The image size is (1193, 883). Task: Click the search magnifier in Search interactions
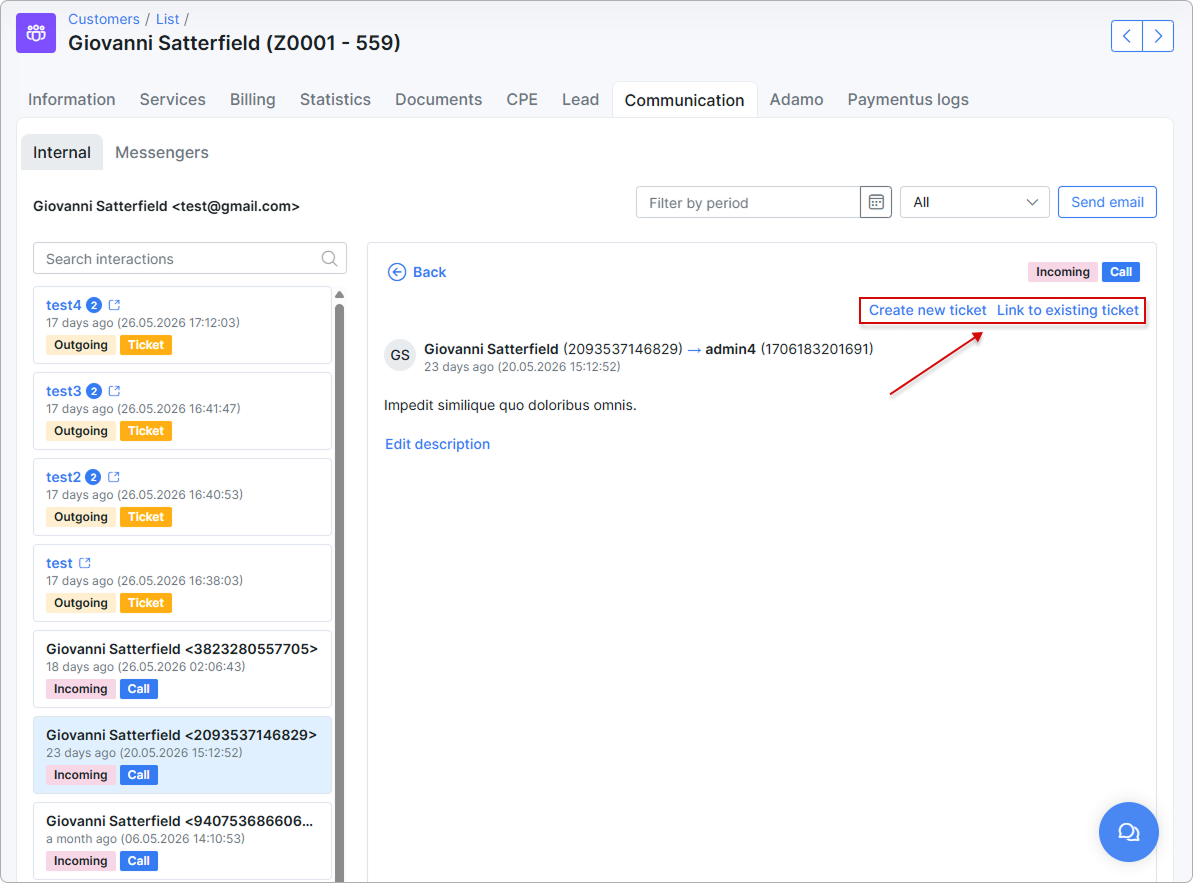pyautogui.click(x=329, y=259)
